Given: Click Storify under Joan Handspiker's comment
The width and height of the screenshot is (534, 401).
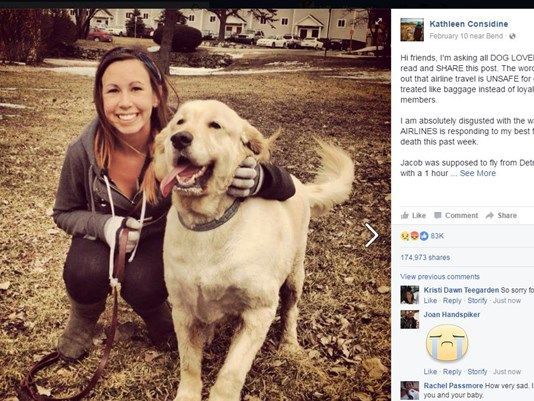Looking at the screenshot, I should click(477, 372).
